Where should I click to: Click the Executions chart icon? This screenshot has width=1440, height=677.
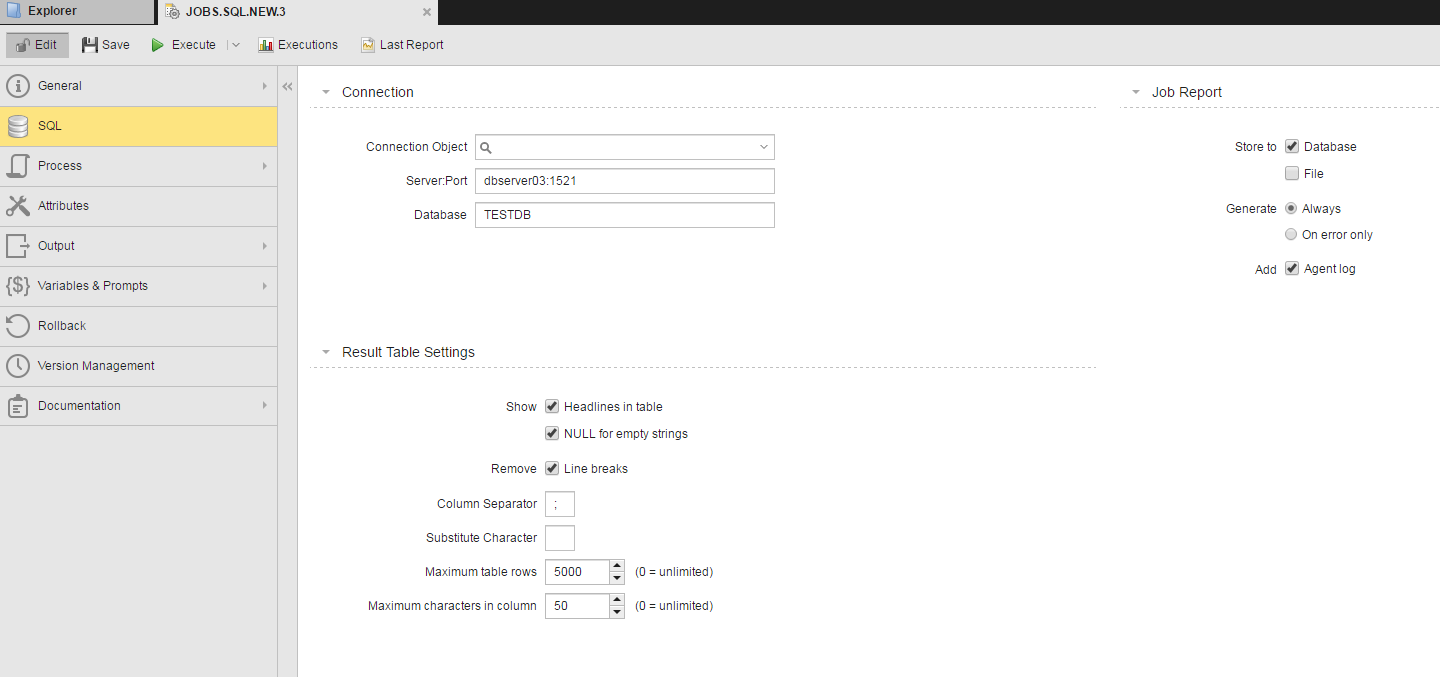[x=265, y=44]
